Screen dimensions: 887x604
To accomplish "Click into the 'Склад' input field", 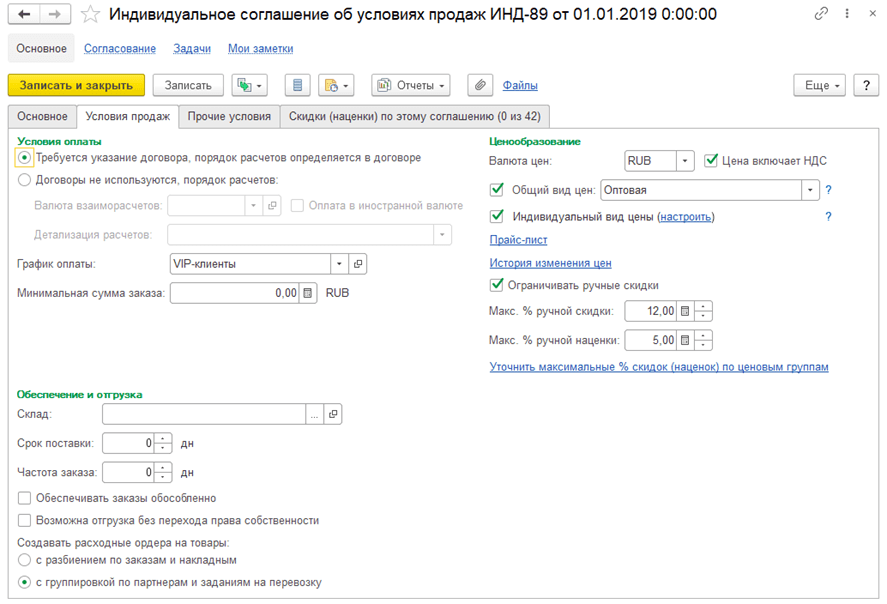I will (204, 414).
